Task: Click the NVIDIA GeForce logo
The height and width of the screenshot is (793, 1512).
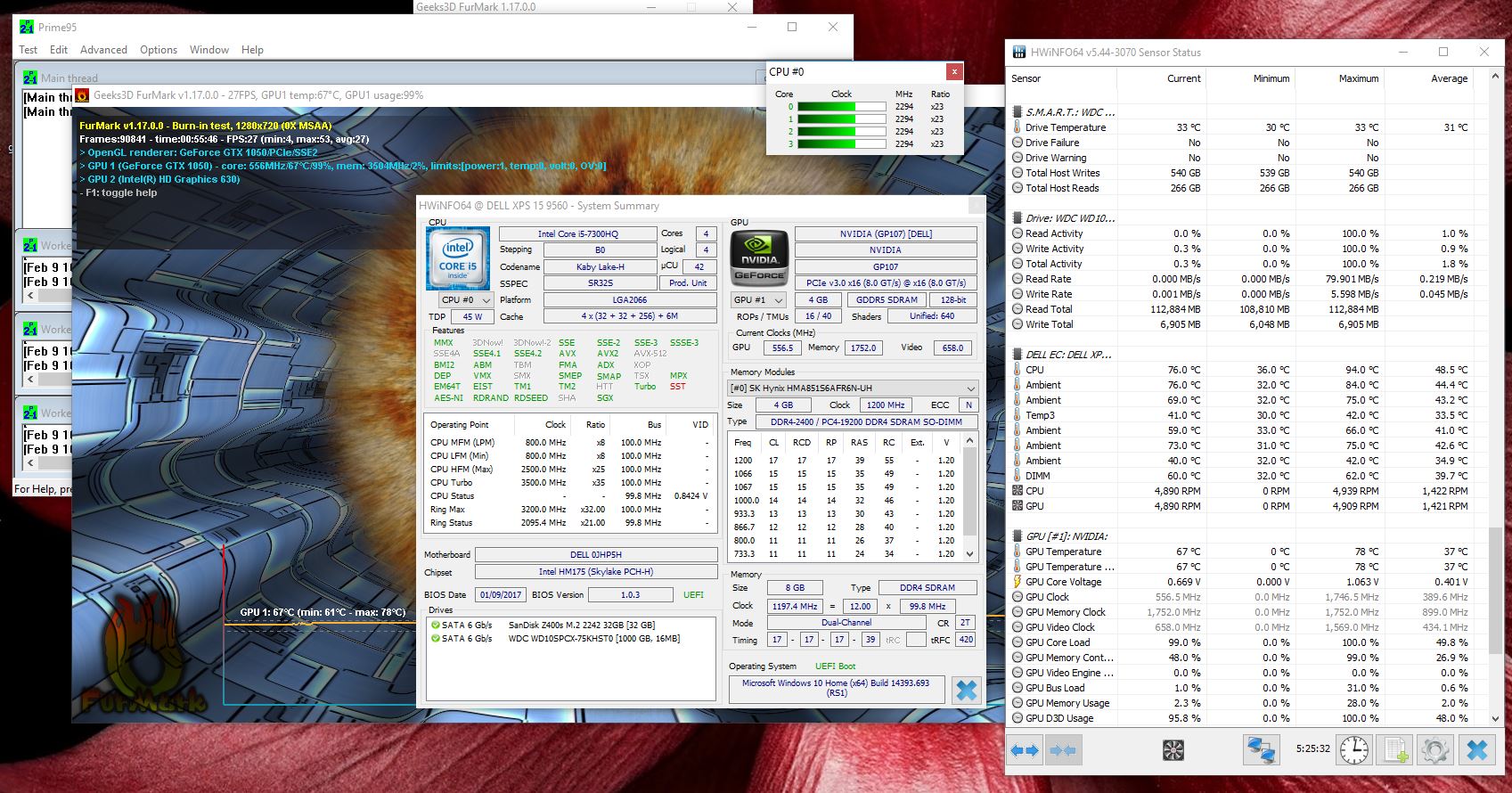Action: tap(759, 258)
